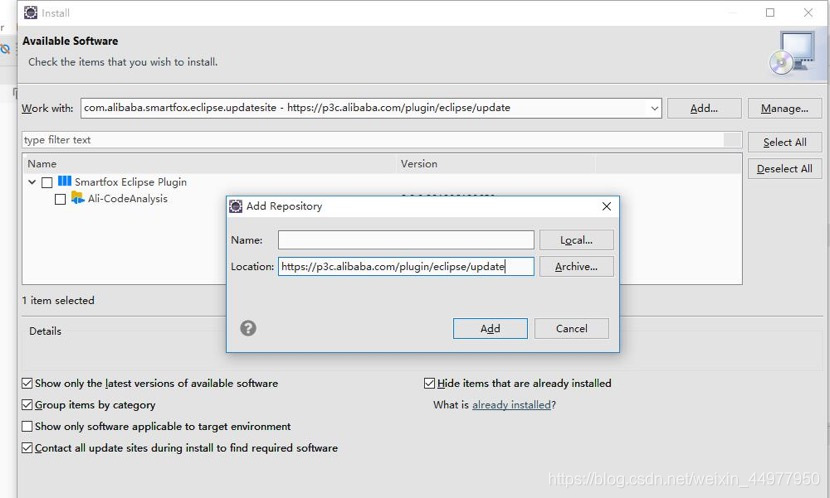The width and height of the screenshot is (830, 498).
Task: Check the Ali-CodeAnalysis checkbox
Action: (x=60, y=199)
